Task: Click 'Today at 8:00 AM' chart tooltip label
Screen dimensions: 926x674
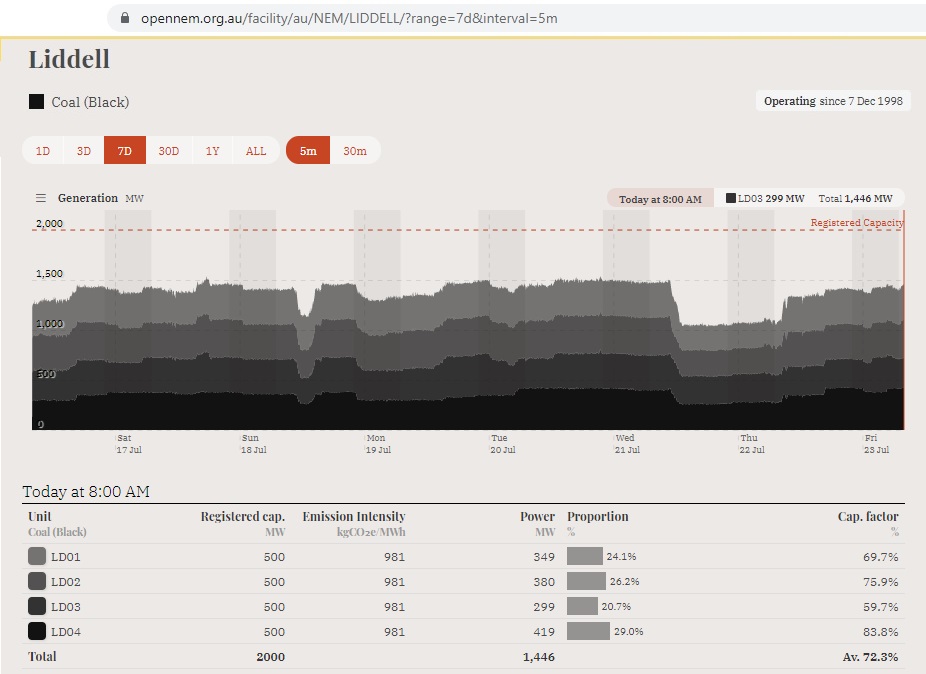Action: point(660,199)
